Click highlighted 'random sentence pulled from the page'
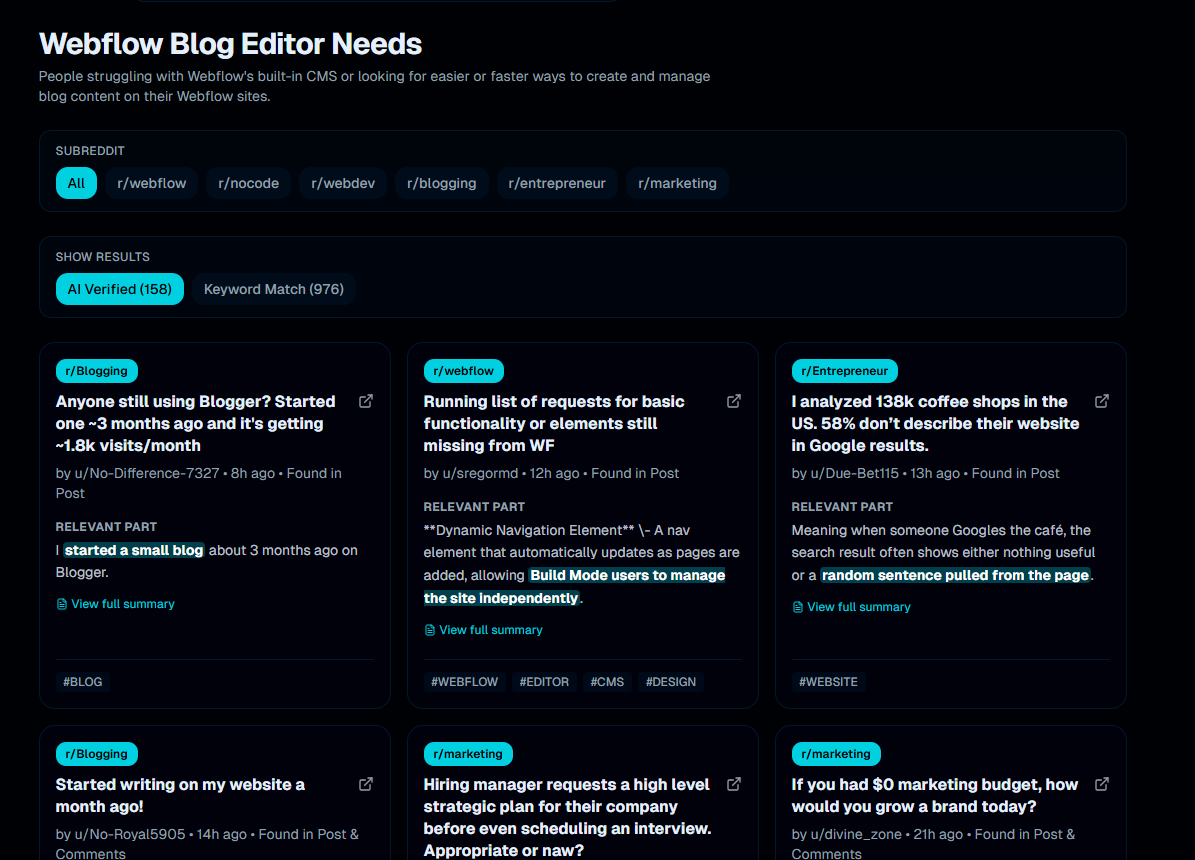1195x860 pixels. coord(955,576)
